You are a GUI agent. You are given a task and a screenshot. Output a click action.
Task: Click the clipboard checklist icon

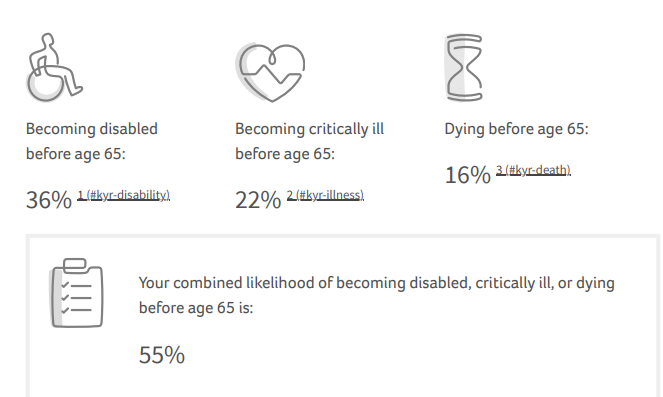77,293
